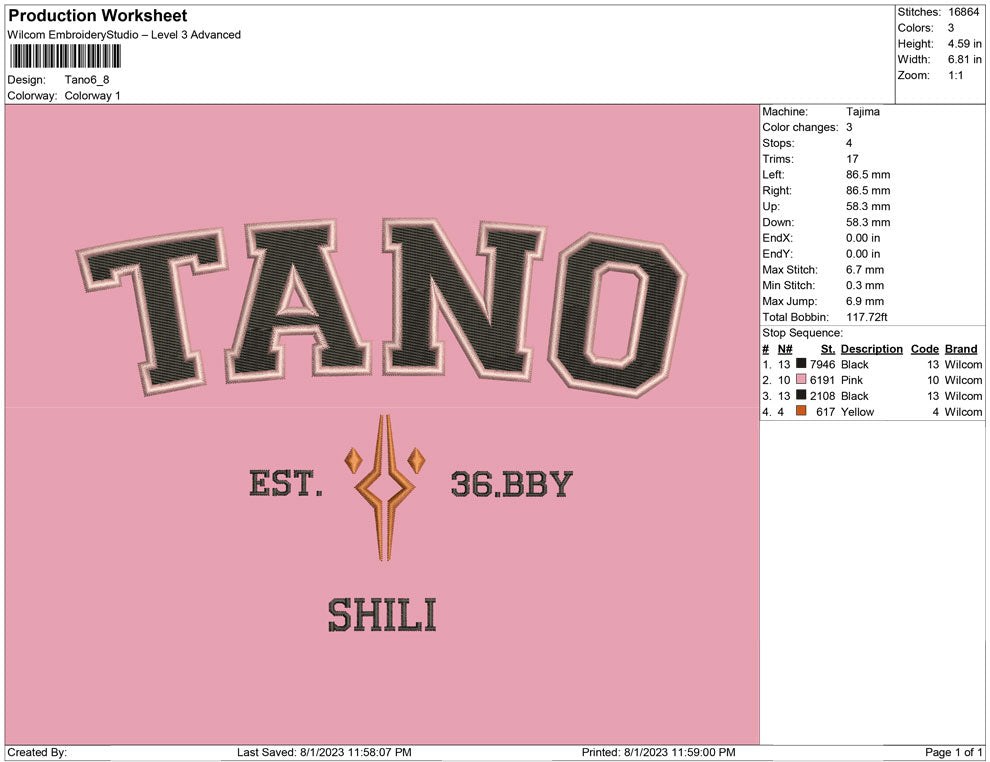Select the black swatch in stop 3
The height and width of the screenshot is (762, 990).
[801, 395]
